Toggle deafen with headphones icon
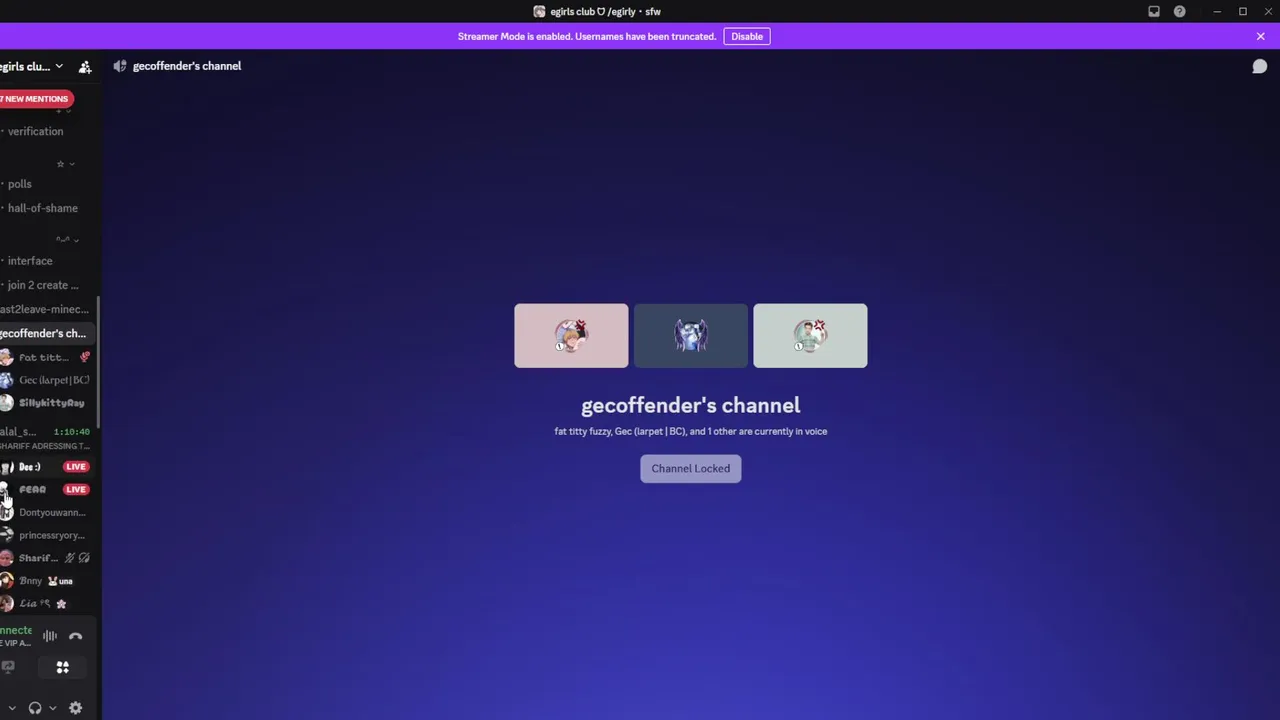The width and height of the screenshot is (1280, 720). coord(35,708)
